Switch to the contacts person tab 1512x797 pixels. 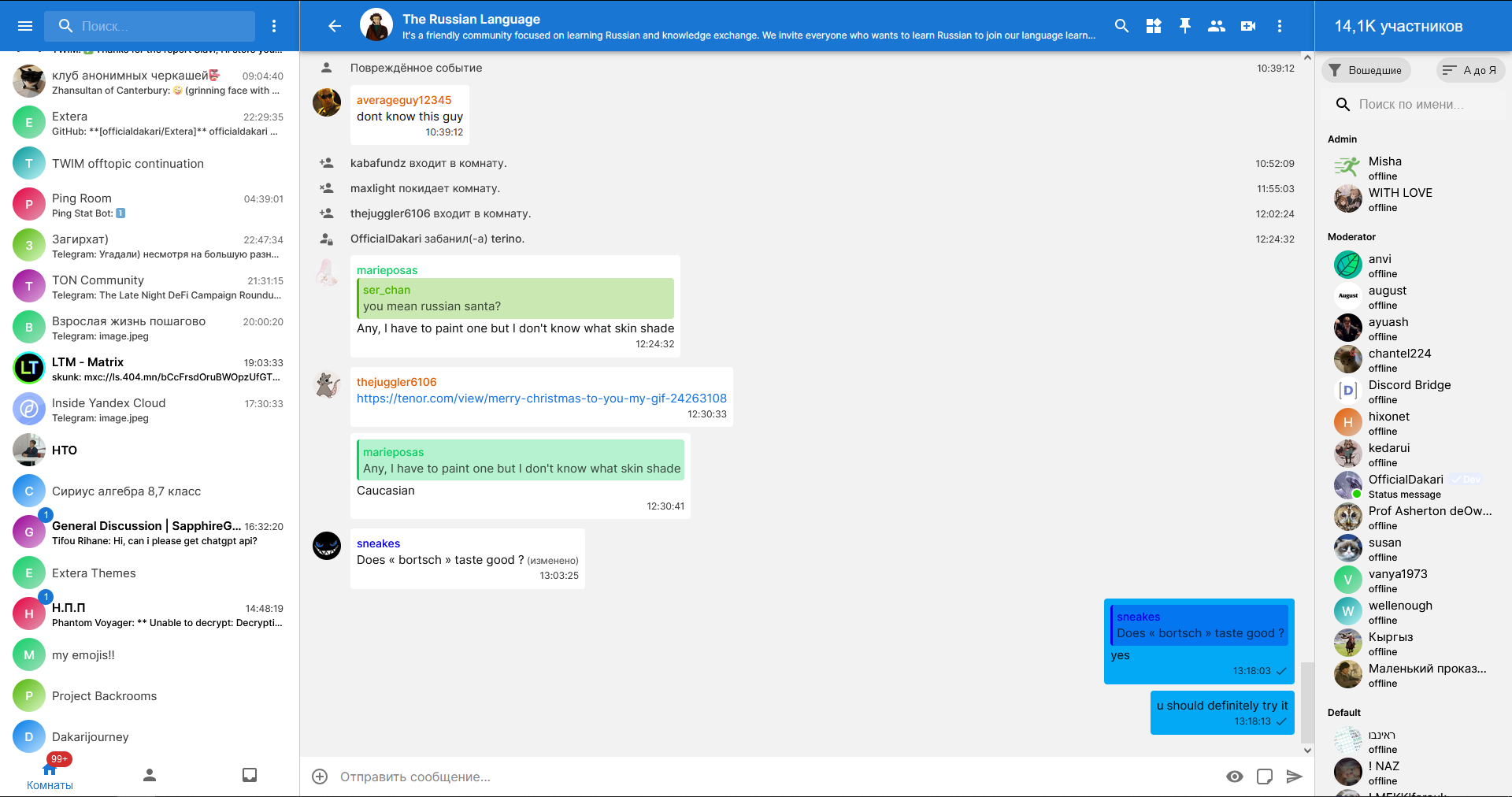150,775
